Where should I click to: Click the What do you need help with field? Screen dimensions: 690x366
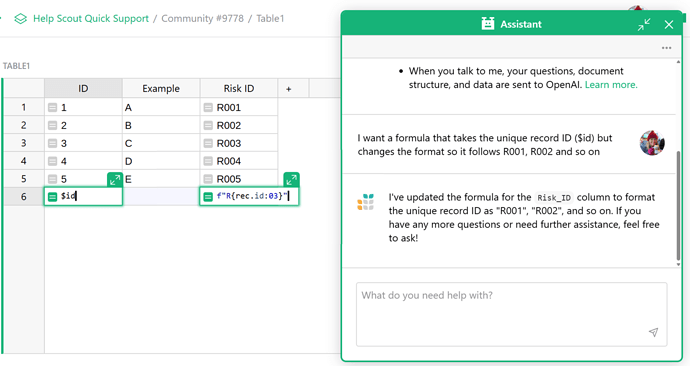(511, 314)
